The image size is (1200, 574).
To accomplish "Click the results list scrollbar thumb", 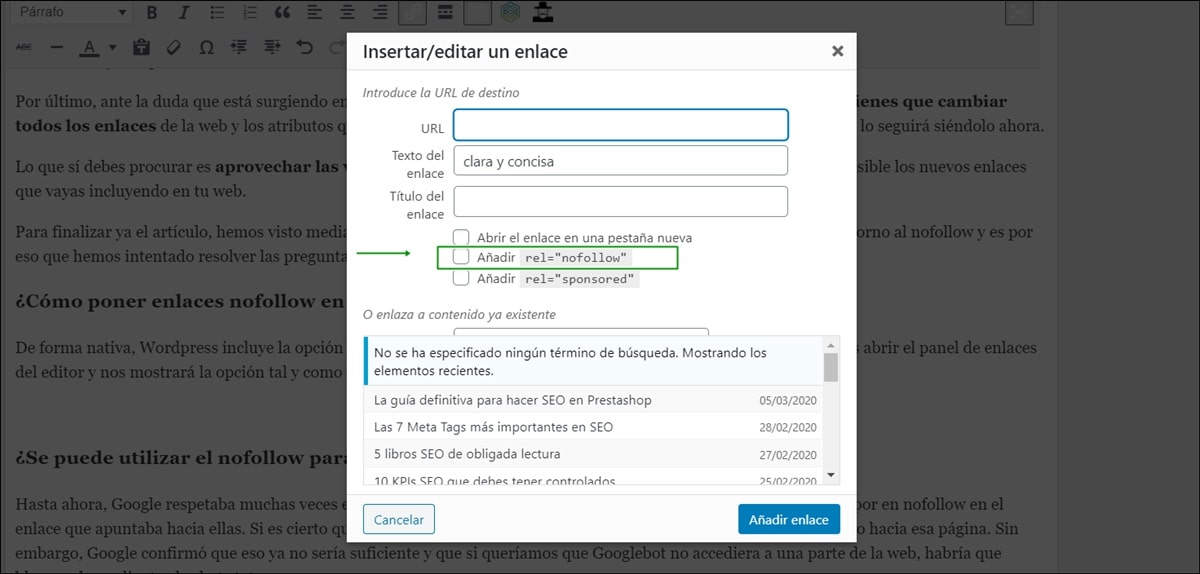I will pyautogui.click(x=831, y=367).
